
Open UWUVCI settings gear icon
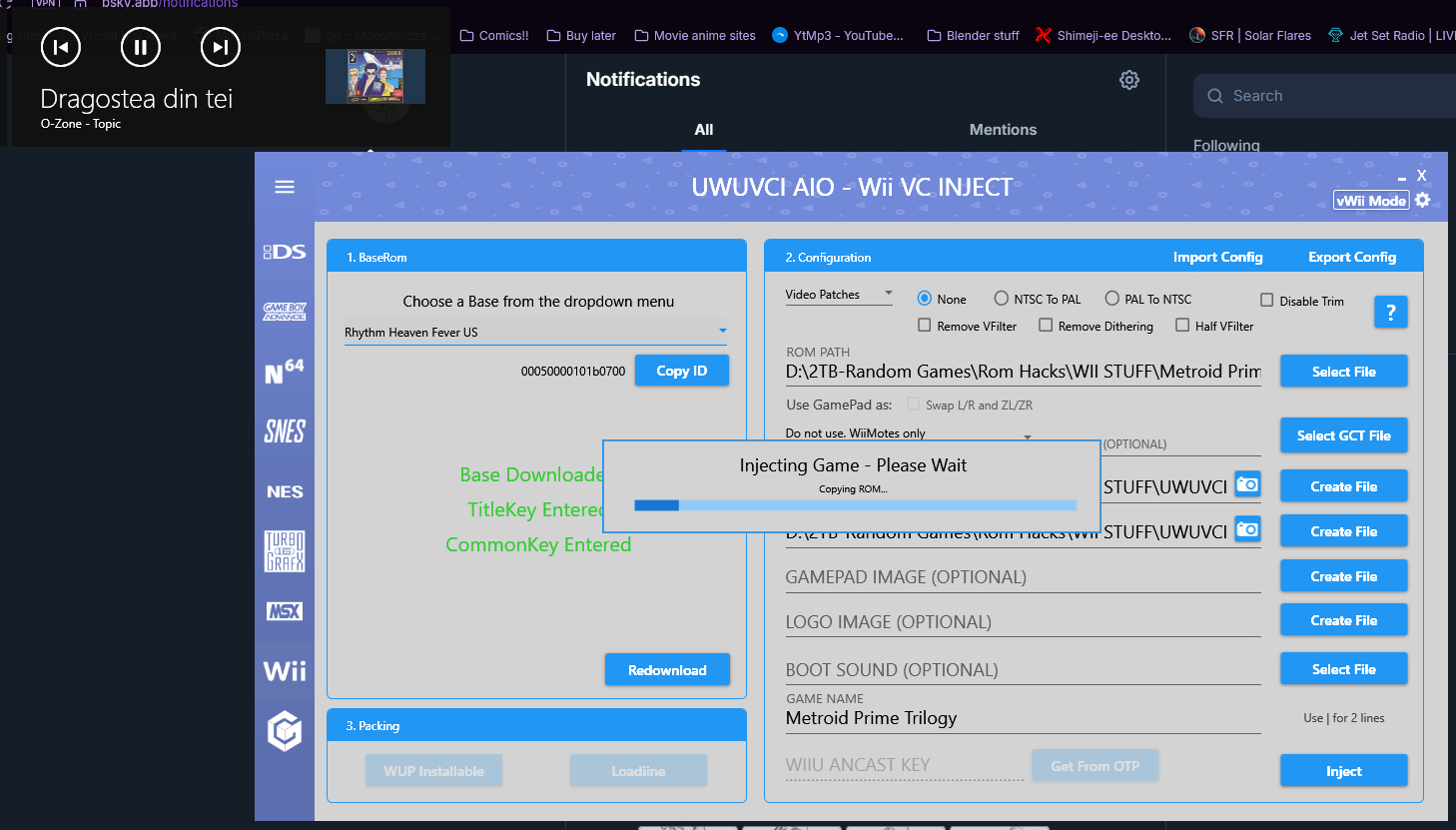tap(1423, 200)
